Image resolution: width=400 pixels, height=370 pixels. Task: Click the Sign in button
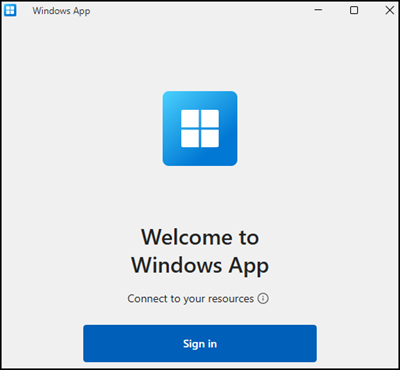coord(200,343)
